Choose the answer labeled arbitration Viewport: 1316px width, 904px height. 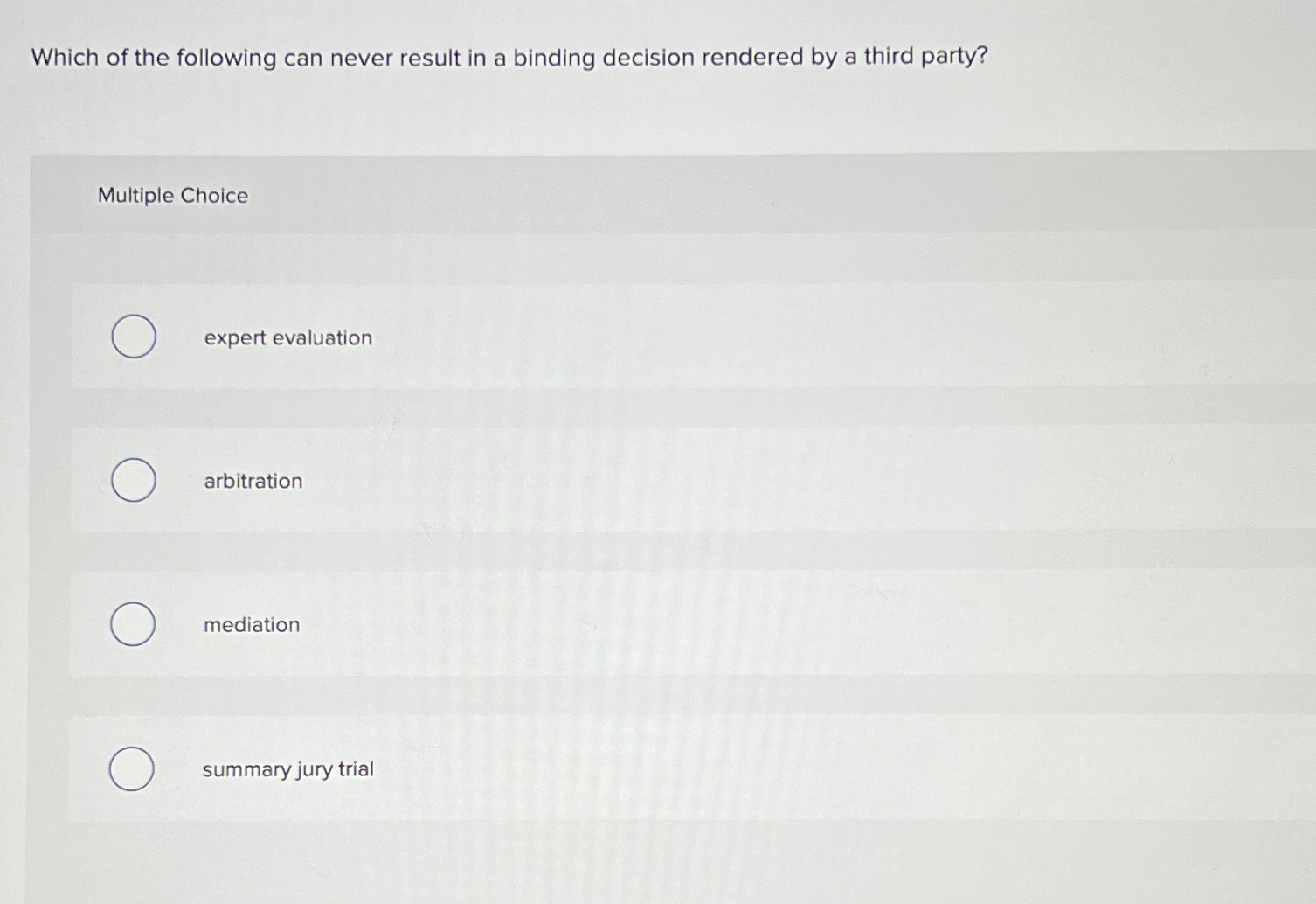point(253,480)
